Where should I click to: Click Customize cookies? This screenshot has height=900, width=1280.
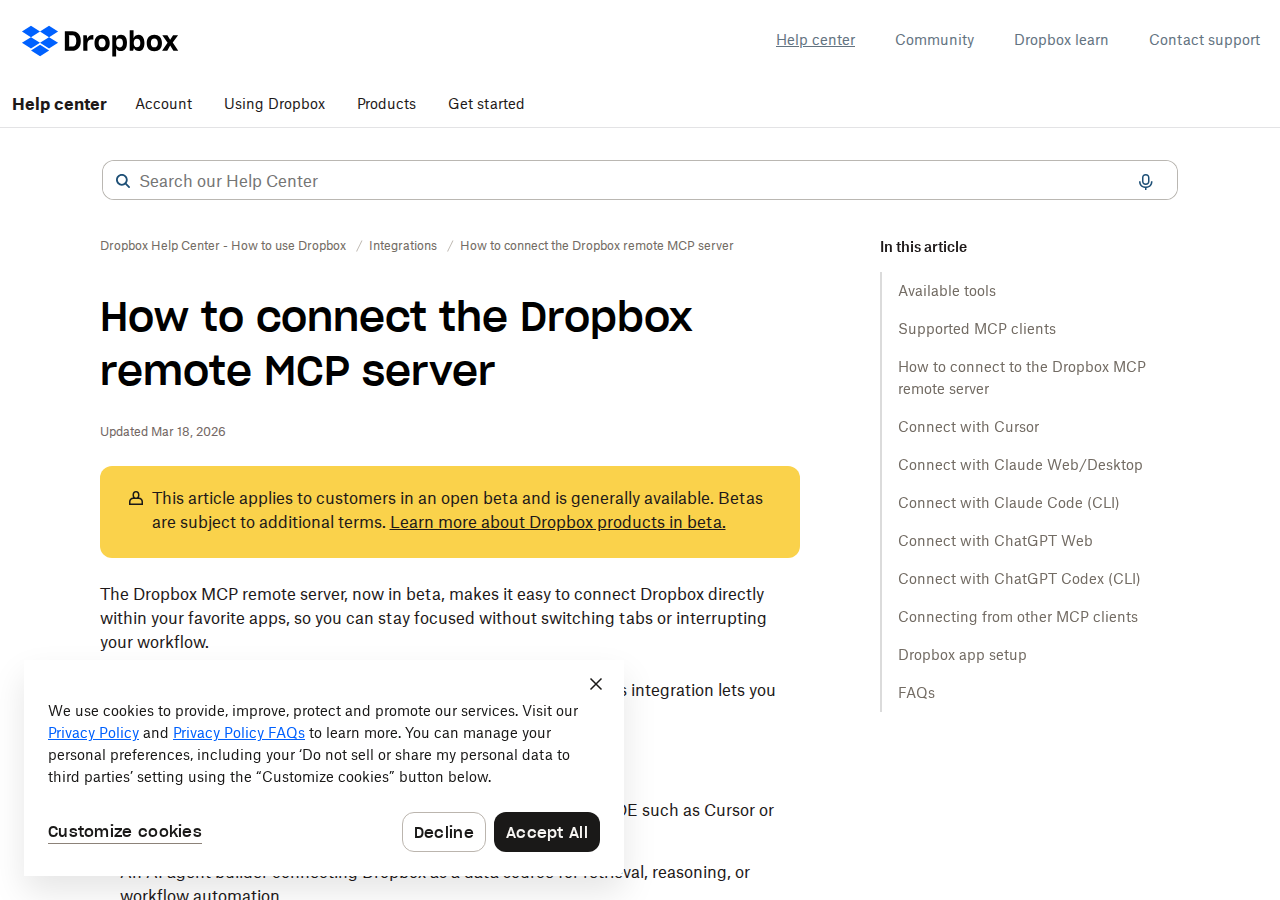click(125, 832)
